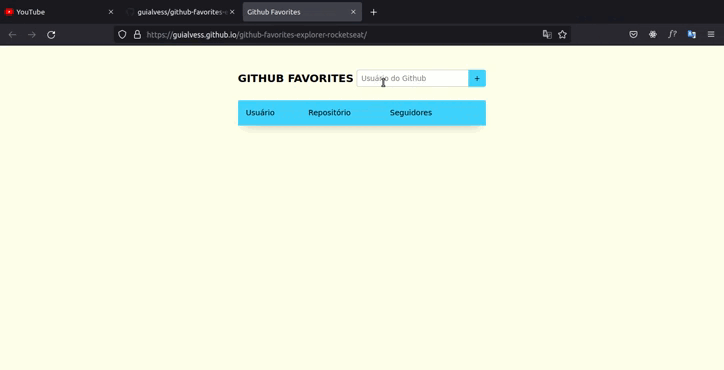Click the blue translate extension icon
Viewport: 724px width, 370px height.
(692, 35)
